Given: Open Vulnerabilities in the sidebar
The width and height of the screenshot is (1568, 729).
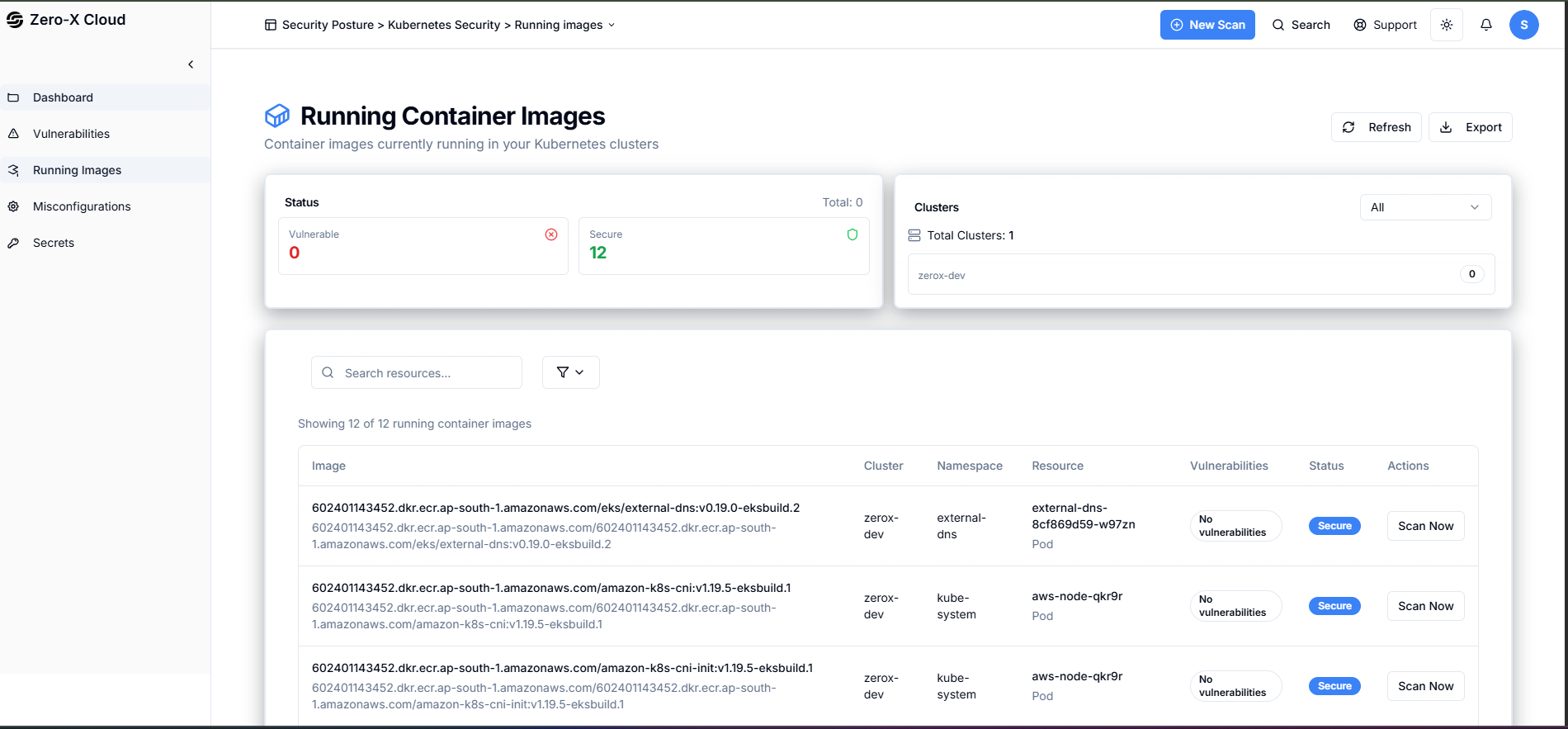Looking at the screenshot, I should click(x=105, y=134).
